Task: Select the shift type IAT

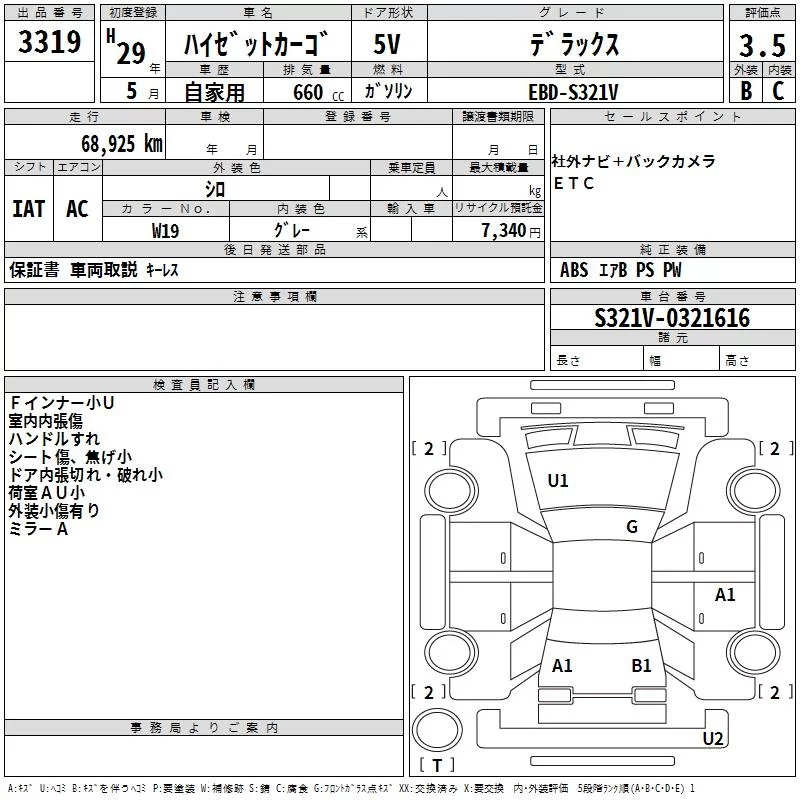Action: pyautogui.click(x=29, y=209)
